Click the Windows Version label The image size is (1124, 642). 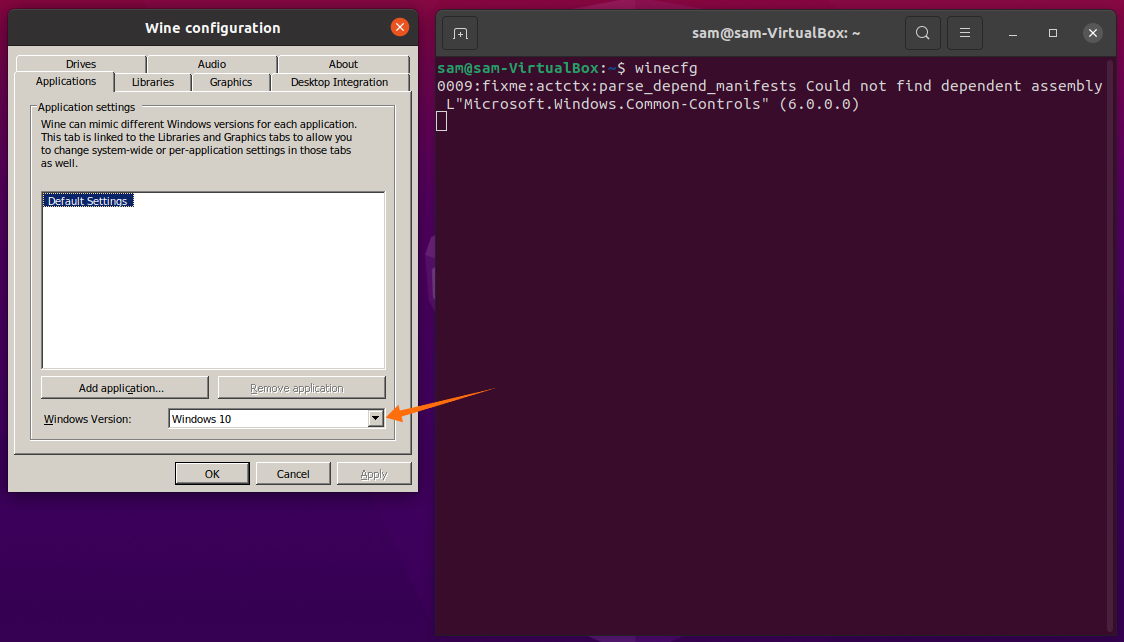[x=87, y=419]
